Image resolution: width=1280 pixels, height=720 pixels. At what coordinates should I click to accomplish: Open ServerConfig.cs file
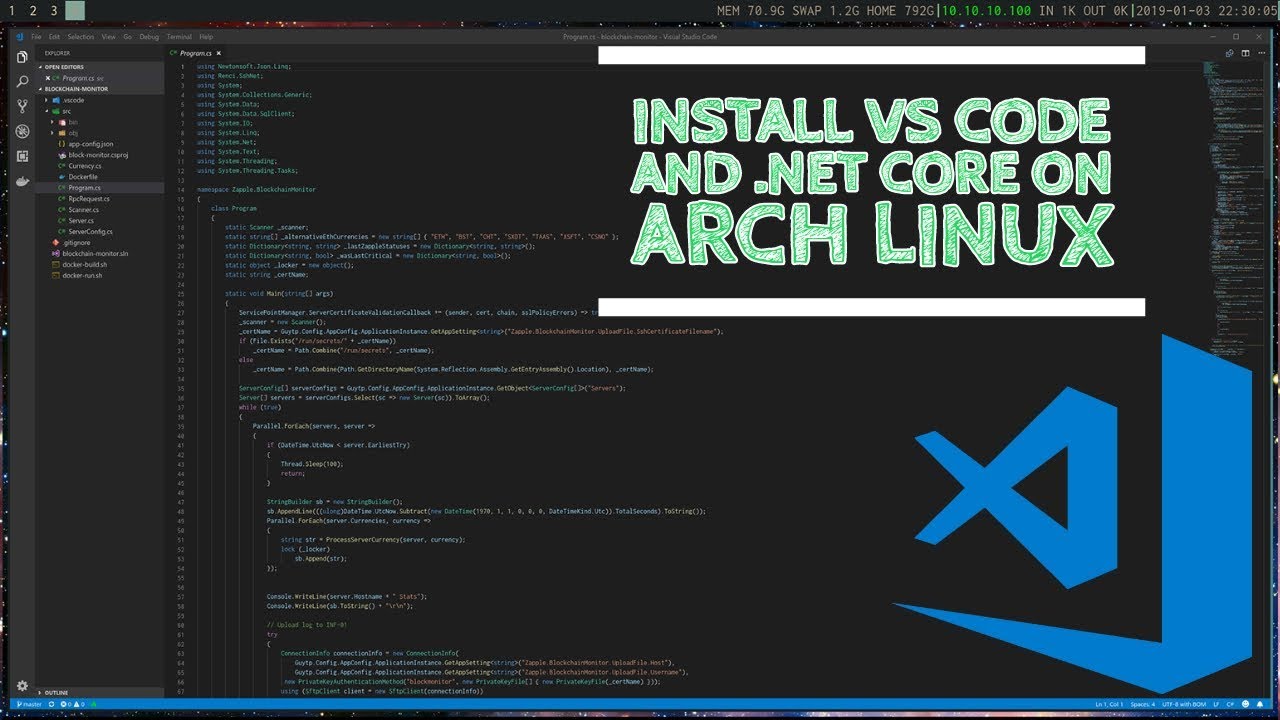pyautogui.click(x=90, y=231)
